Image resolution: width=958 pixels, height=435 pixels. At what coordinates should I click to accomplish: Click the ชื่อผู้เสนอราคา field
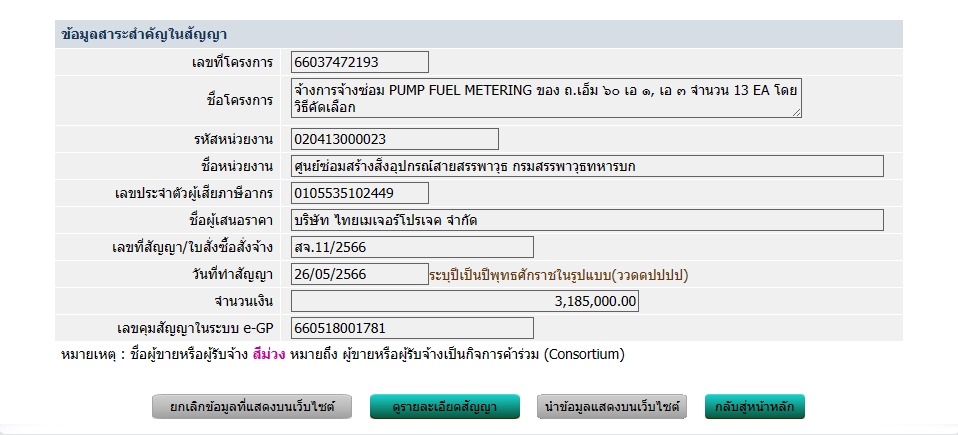pos(587,220)
